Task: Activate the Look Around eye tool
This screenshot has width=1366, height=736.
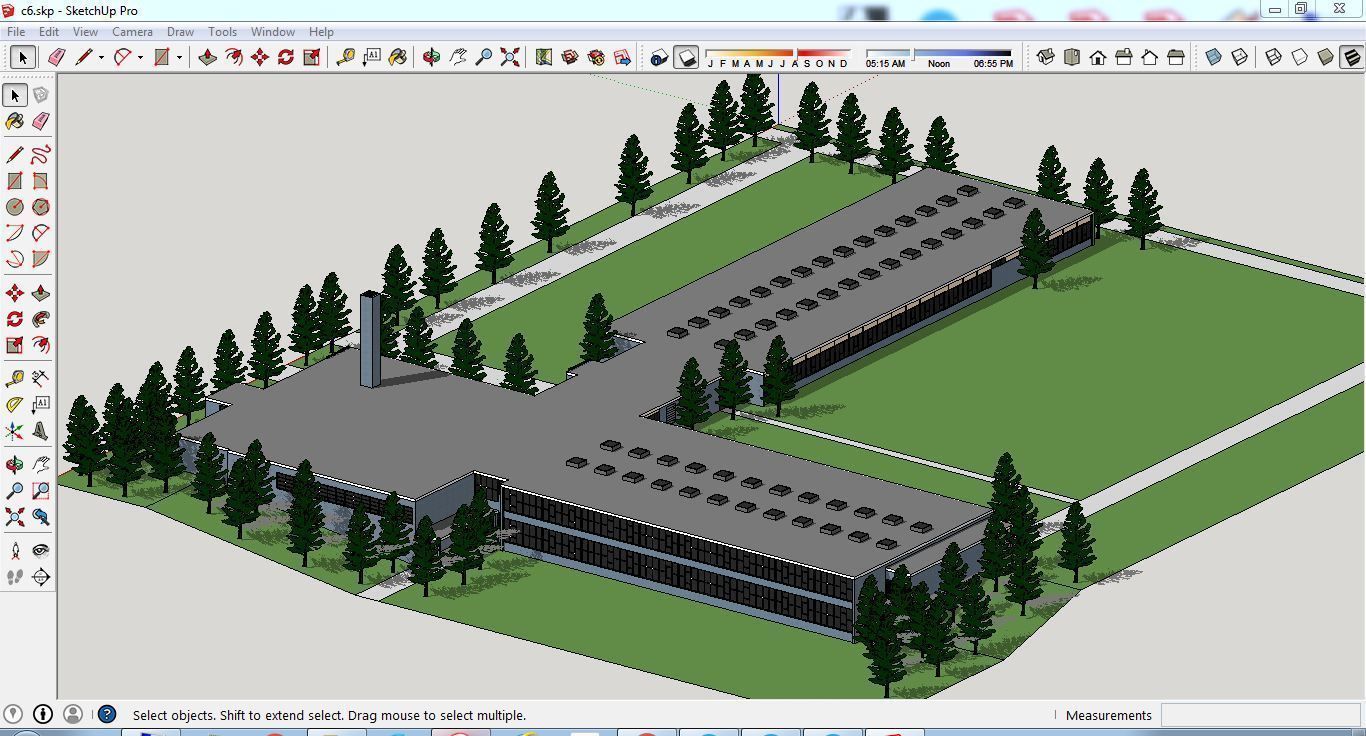Action: (x=41, y=551)
